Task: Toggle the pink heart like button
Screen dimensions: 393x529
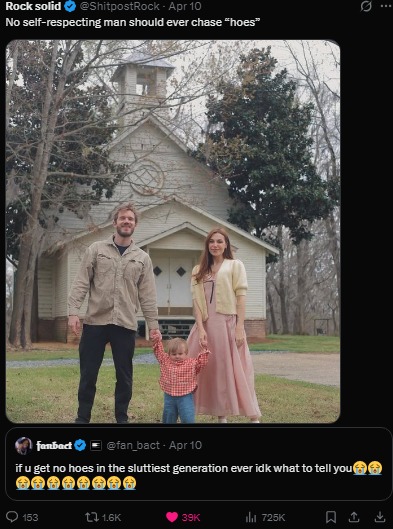Action: point(172,517)
